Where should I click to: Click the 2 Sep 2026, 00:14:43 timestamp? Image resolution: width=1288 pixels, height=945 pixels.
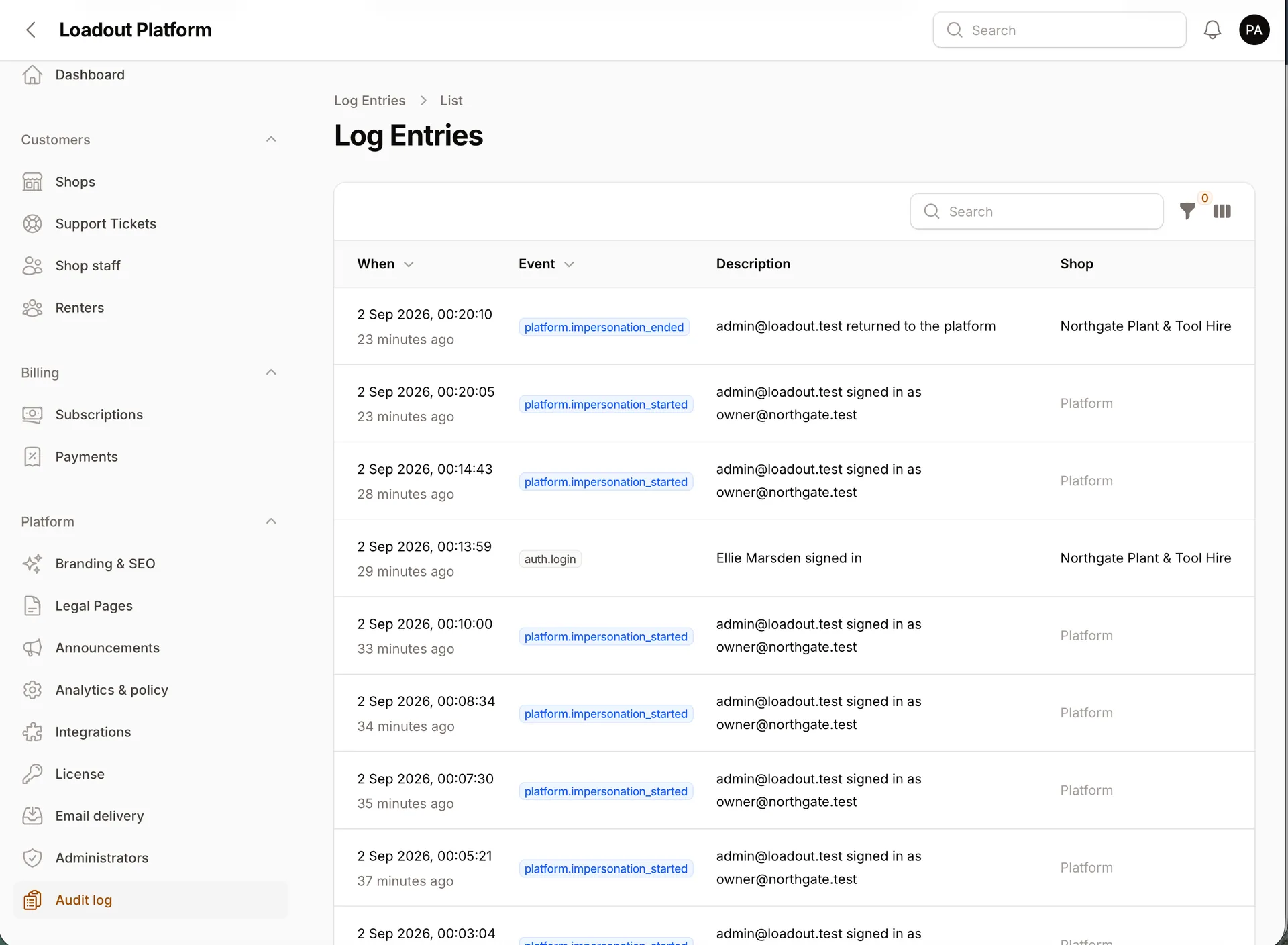click(425, 469)
